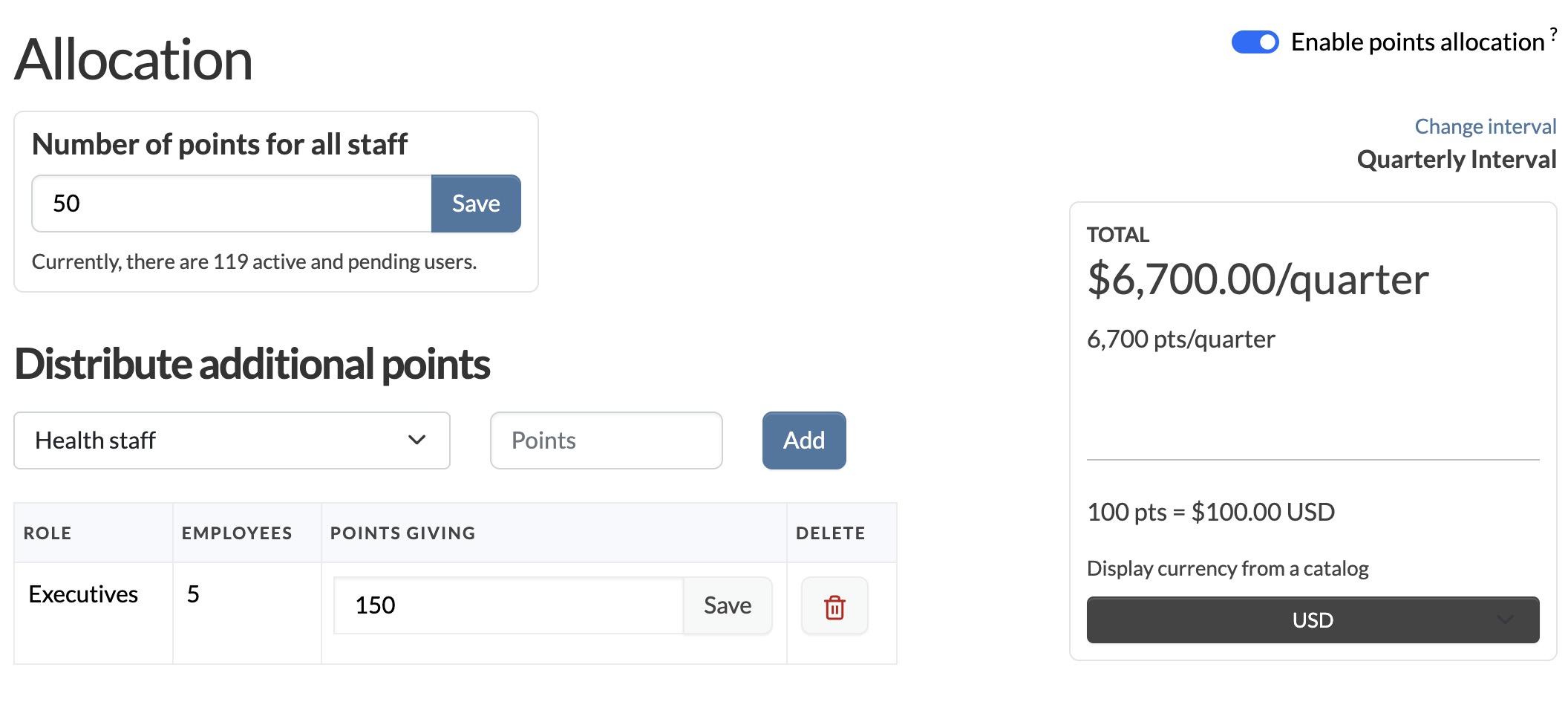
Task: Select the Executives role cell
Action: click(82, 593)
